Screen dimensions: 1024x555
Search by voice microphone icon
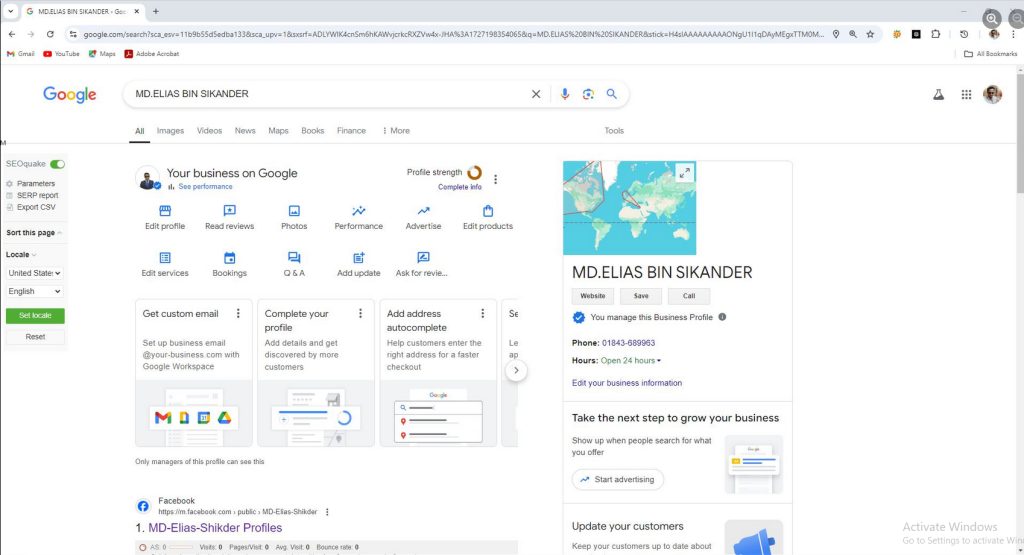point(565,94)
